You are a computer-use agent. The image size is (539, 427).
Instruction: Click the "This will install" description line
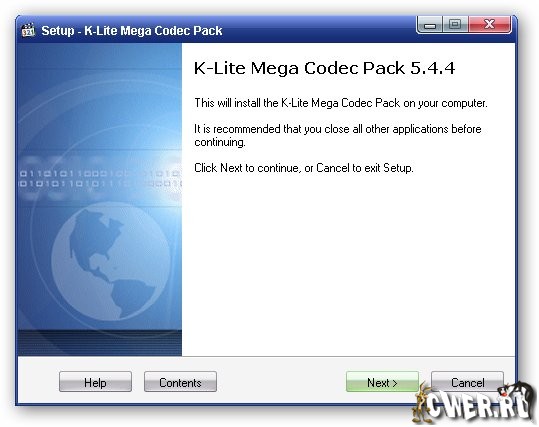(x=341, y=103)
